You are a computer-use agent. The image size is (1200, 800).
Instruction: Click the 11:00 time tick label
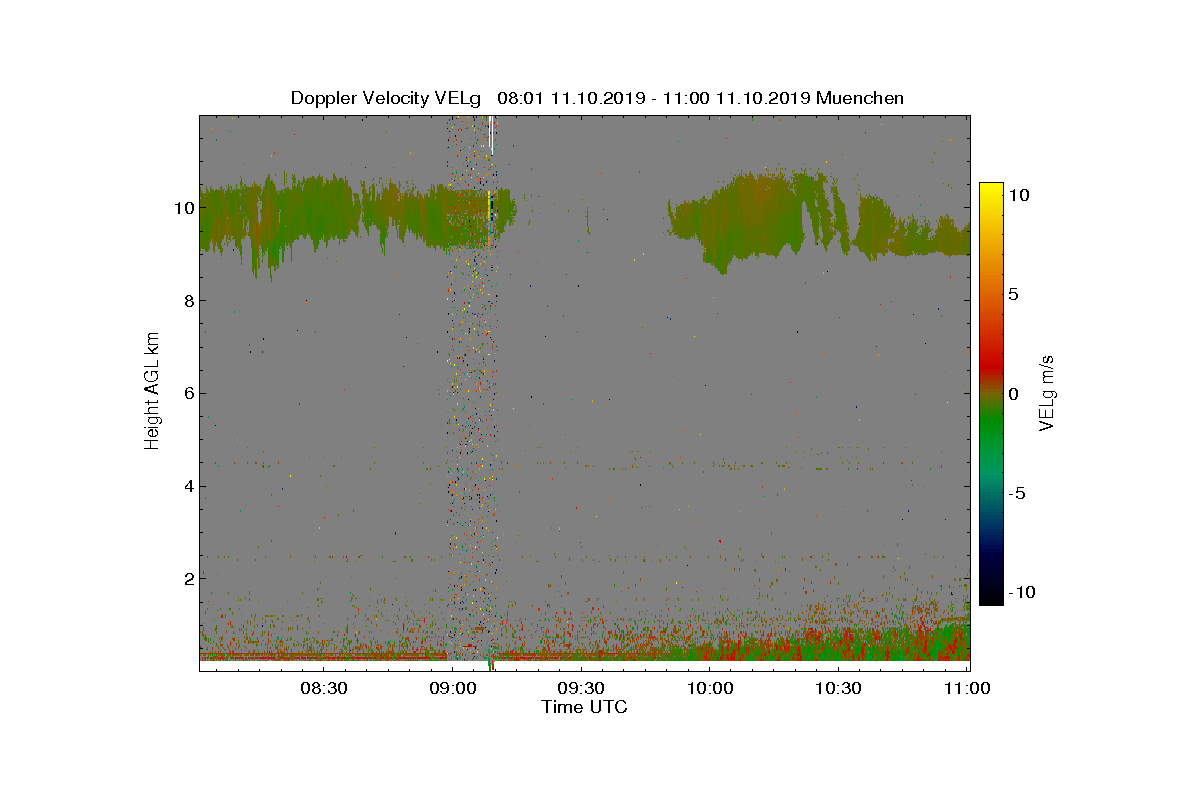click(x=966, y=688)
